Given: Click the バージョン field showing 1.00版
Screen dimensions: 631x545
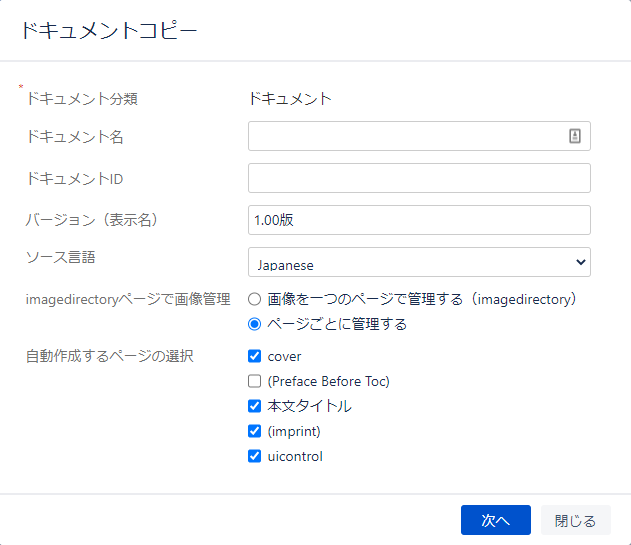Looking at the screenshot, I should (x=419, y=220).
